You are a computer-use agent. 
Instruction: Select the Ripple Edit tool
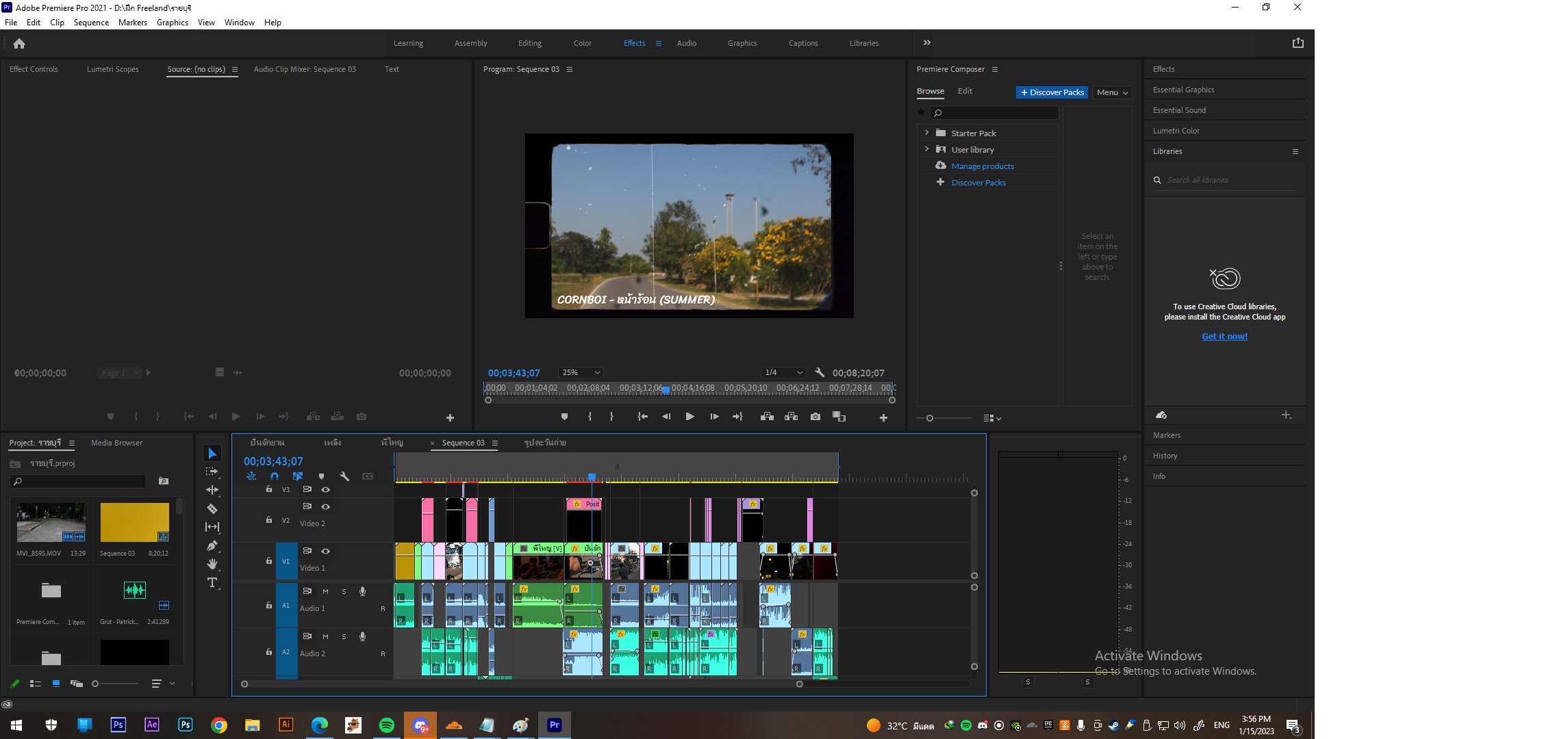[212, 490]
